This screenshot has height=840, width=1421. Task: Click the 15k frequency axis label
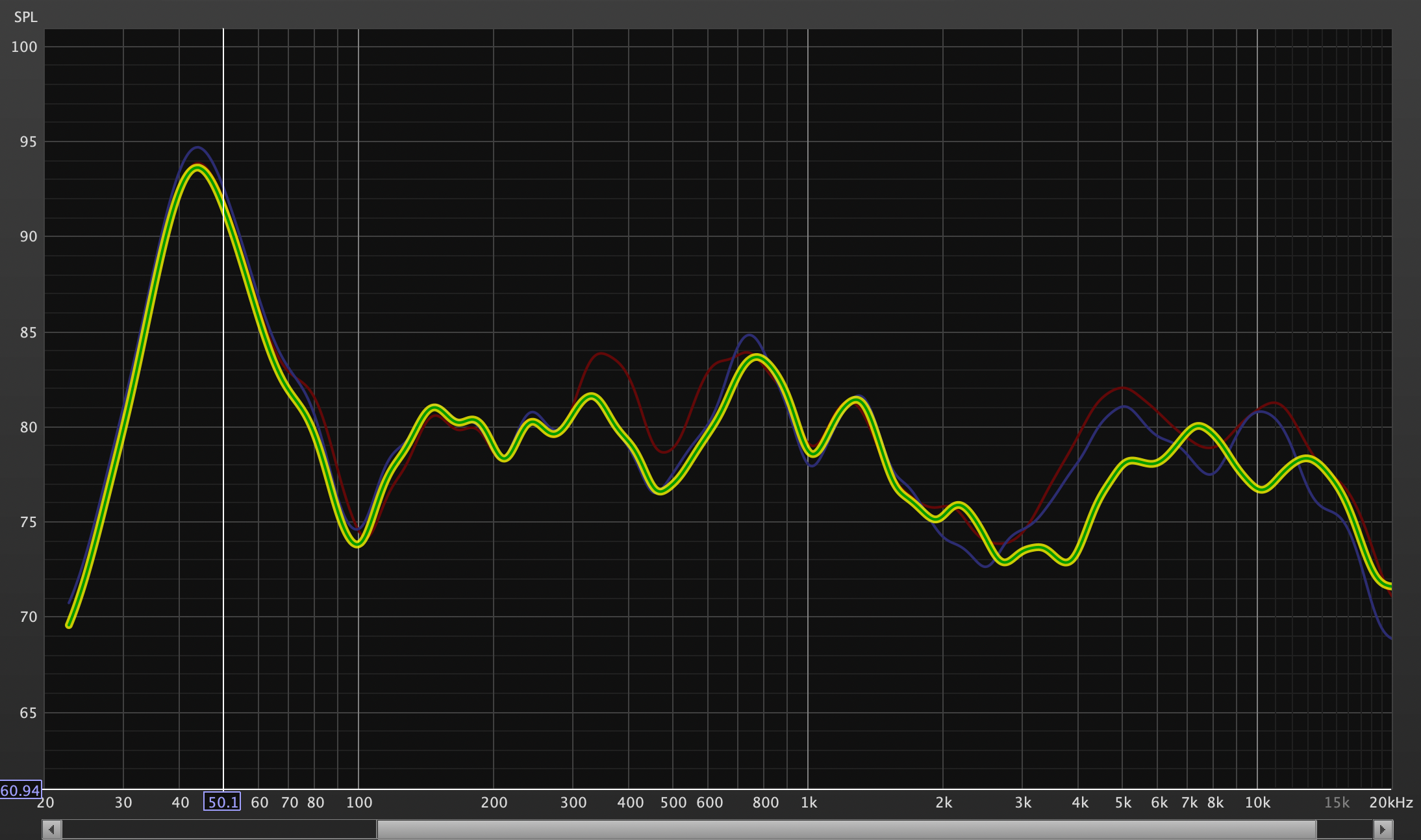coord(1336,802)
